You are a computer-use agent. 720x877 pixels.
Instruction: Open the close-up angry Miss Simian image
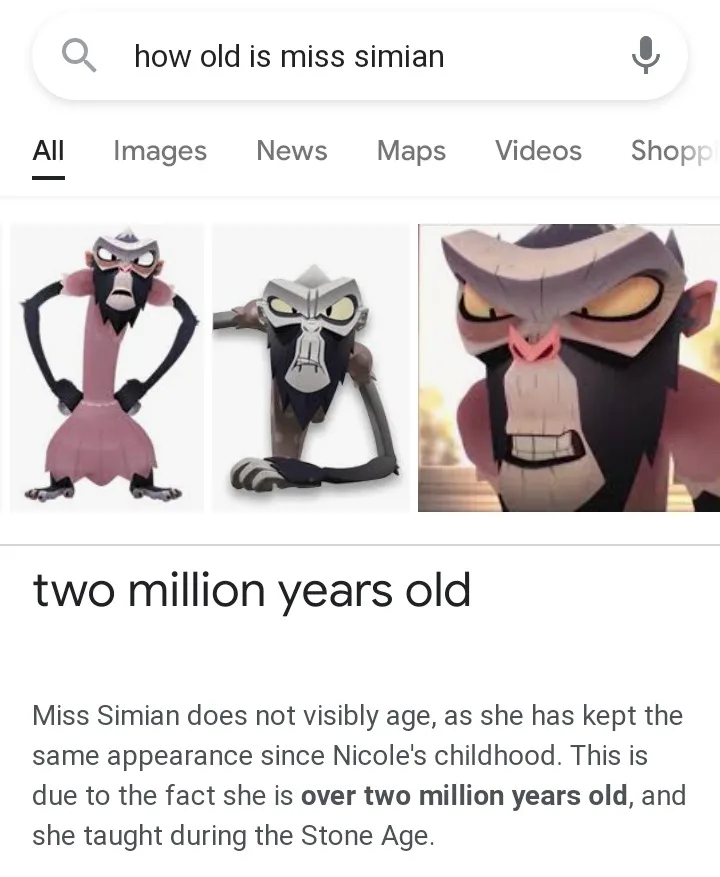coord(569,367)
